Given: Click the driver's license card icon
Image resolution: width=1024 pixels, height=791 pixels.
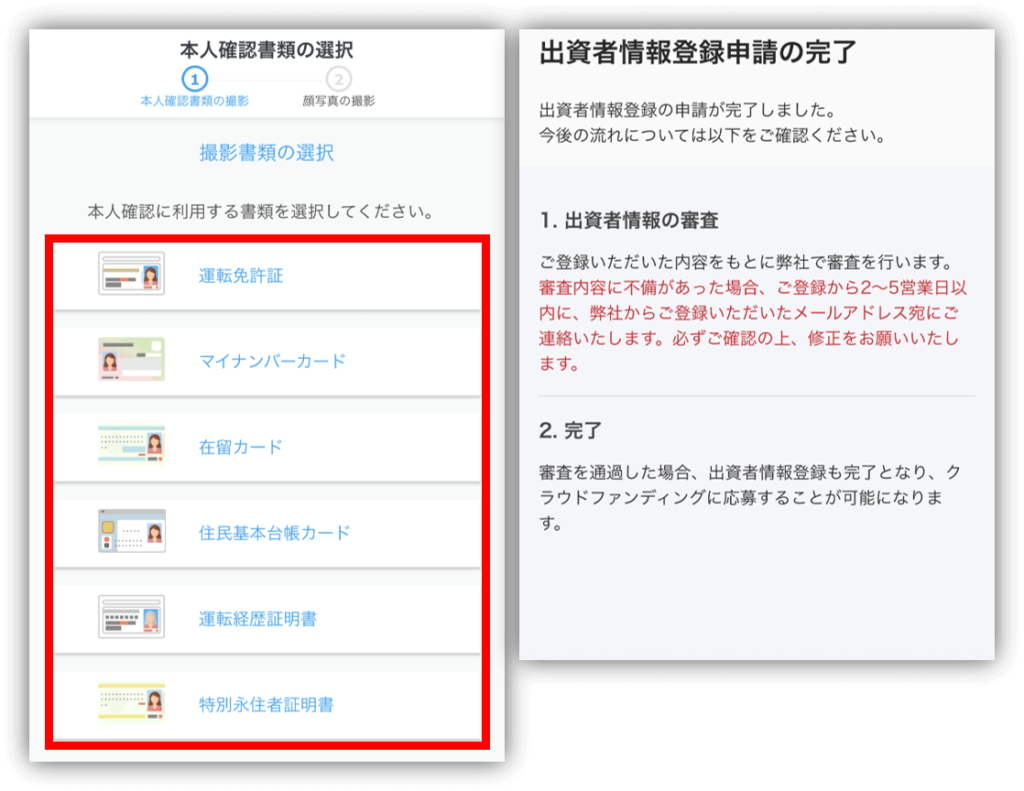Looking at the screenshot, I should tap(131, 274).
